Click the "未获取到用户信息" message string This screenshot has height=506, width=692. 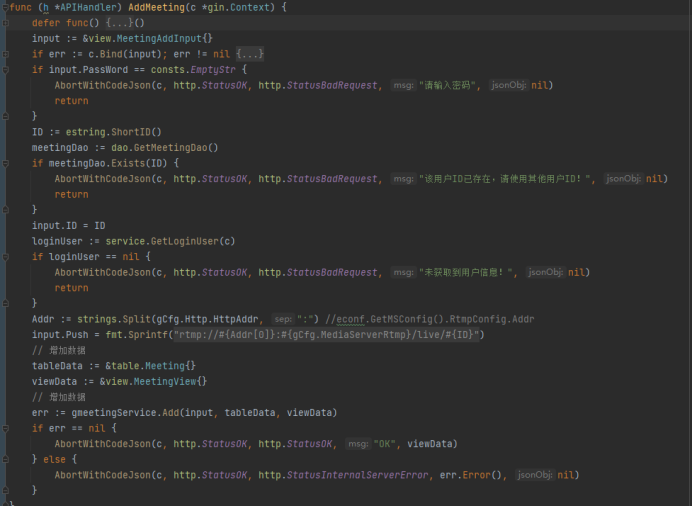tap(466, 272)
